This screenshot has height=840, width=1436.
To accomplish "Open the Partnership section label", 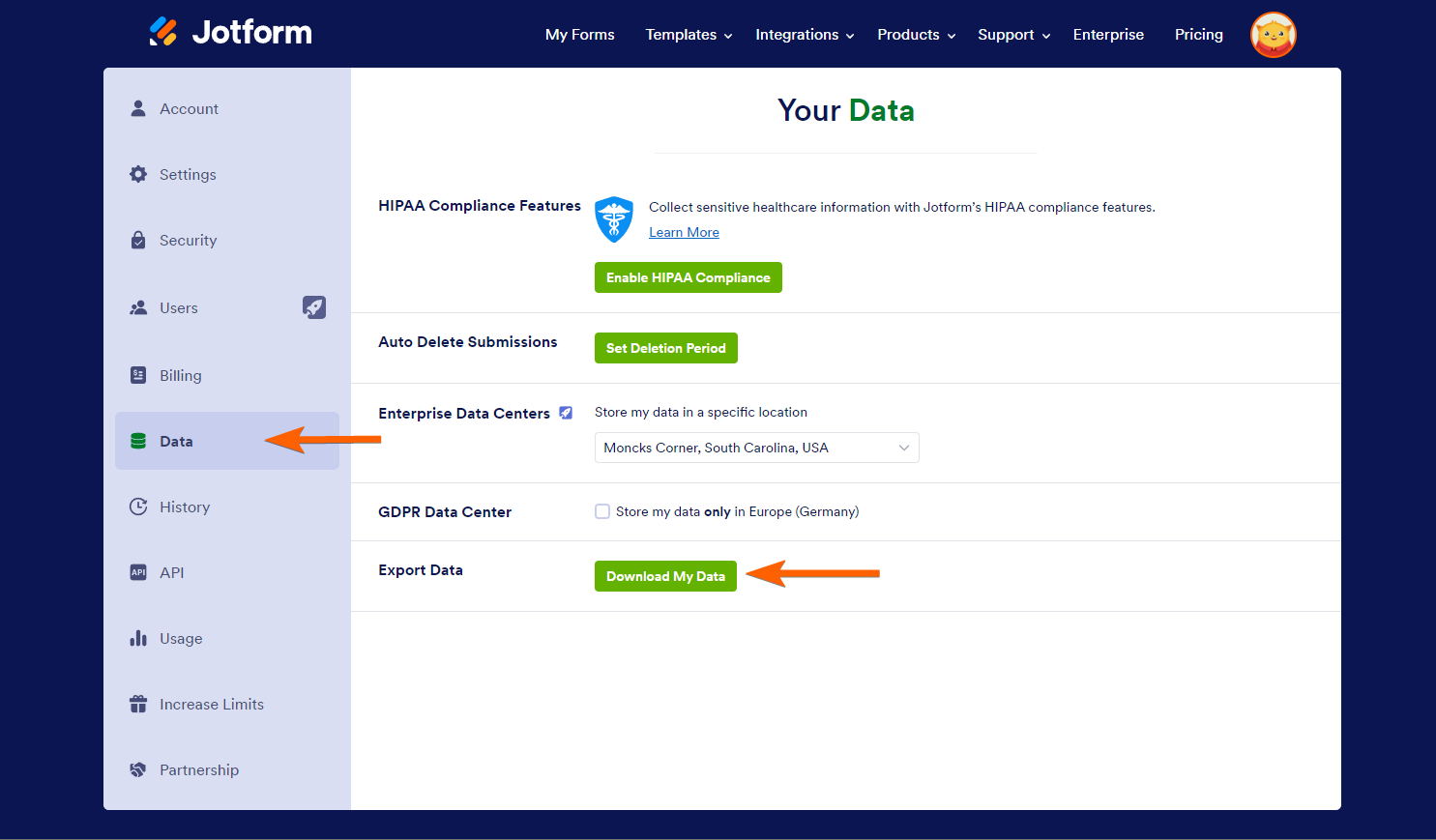I will pos(199,770).
